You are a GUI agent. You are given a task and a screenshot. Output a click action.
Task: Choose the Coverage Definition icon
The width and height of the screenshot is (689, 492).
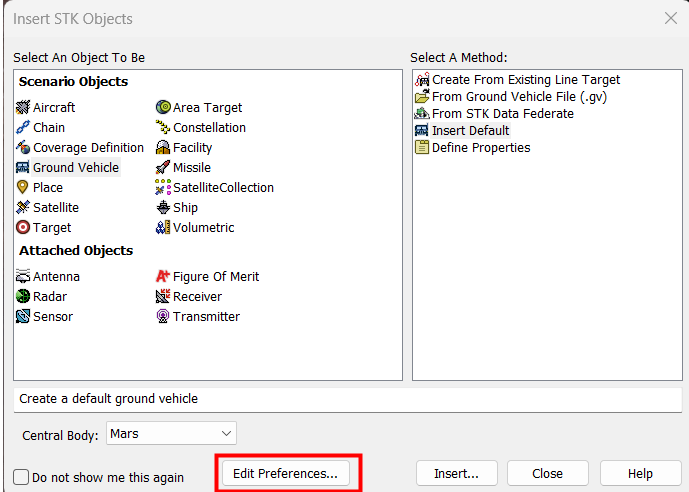pos(23,148)
